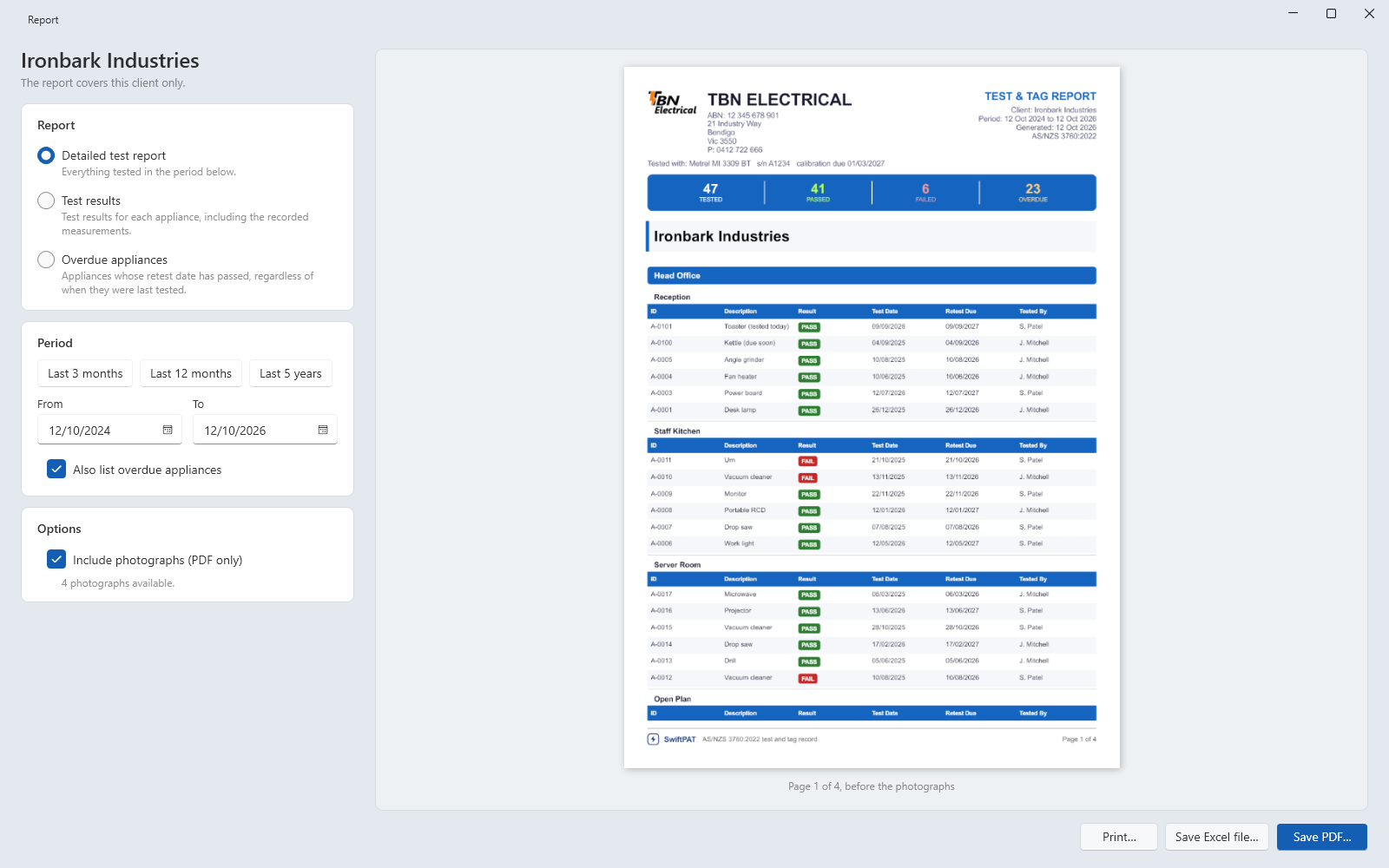Image resolution: width=1389 pixels, height=868 pixels.
Task: Click the TBN Electrical logo in preview
Action: (673, 102)
